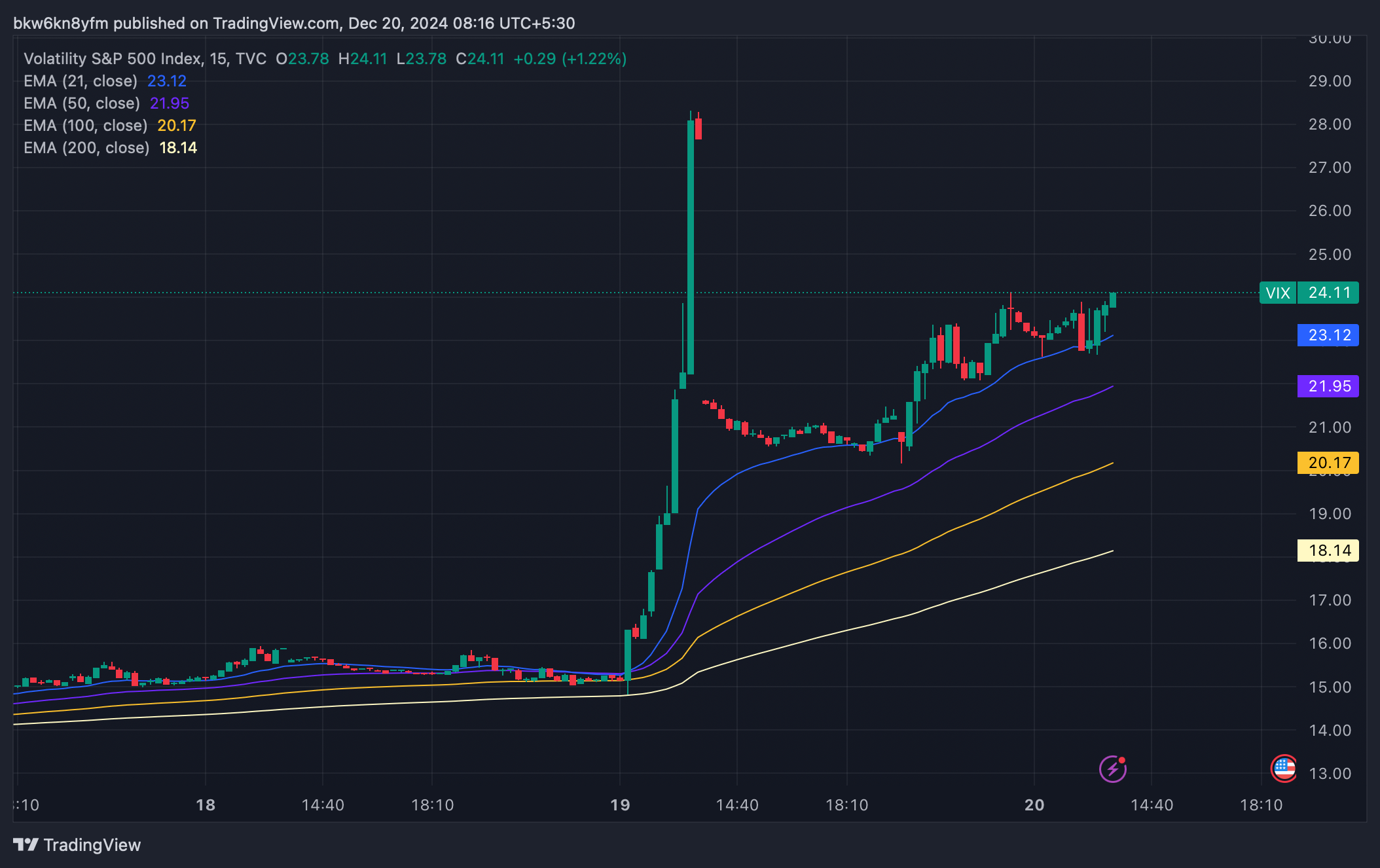
Task: Select the EMA (50, close) legend entry
Action: click(82, 103)
